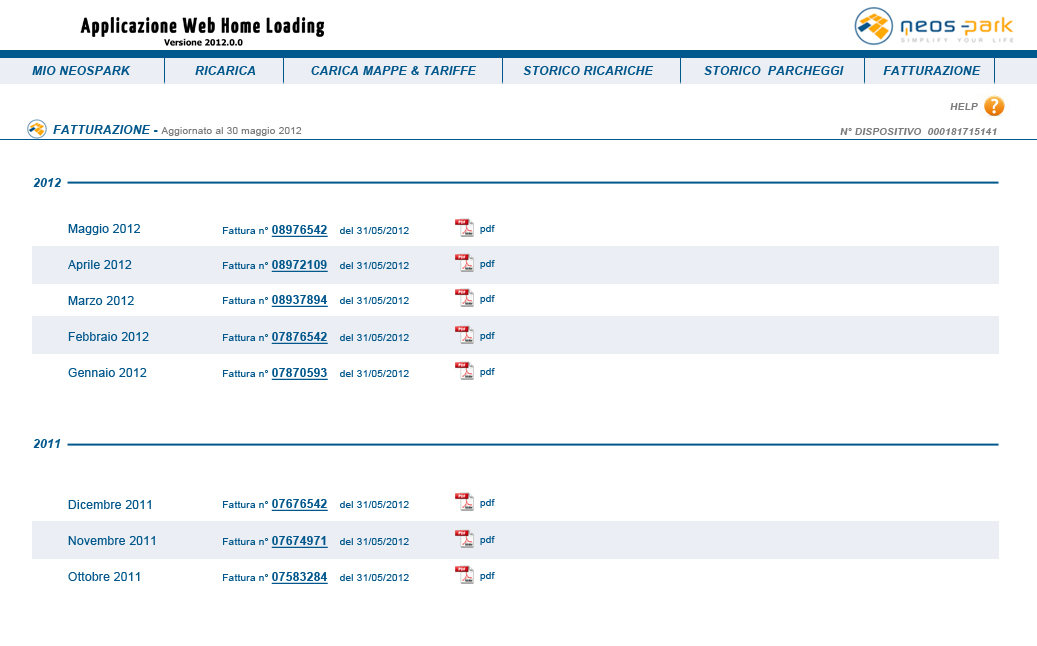Click the Aggiornato al 30 maggio 2012 text

(x=231, y=131)
